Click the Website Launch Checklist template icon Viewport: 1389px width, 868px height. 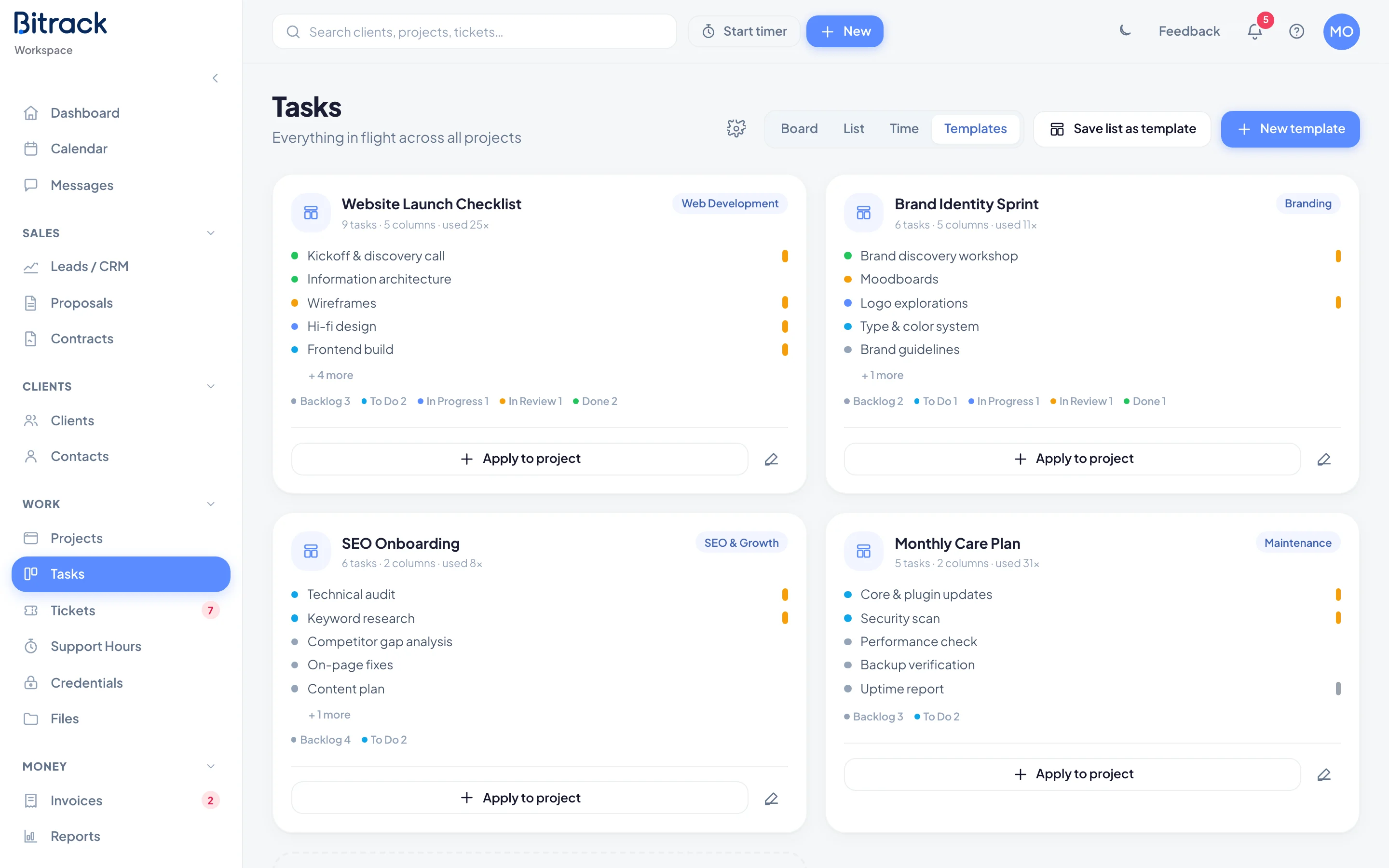311,213
